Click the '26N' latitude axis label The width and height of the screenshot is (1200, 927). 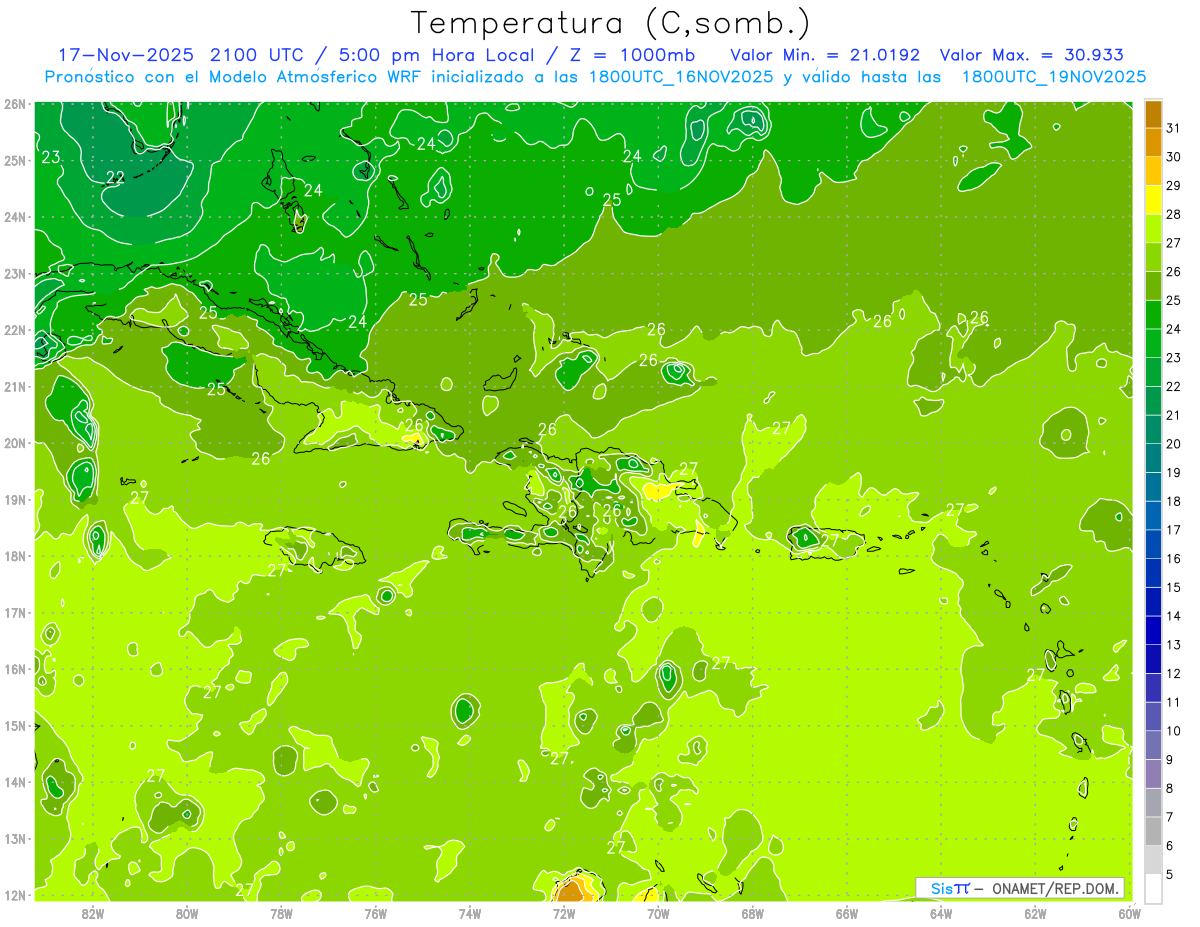coord(15,103)
